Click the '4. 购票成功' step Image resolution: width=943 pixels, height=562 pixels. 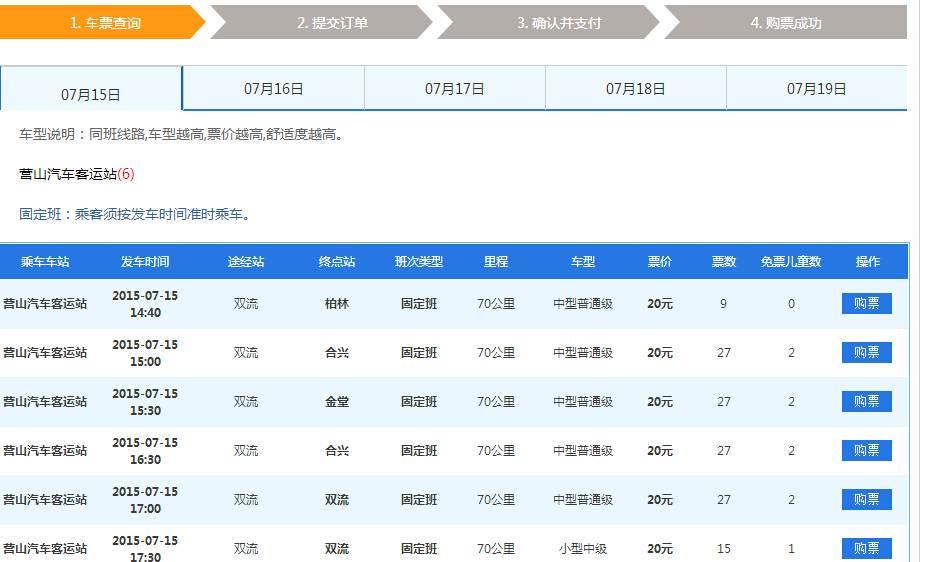pyautogui.click(x=786, y=23)
